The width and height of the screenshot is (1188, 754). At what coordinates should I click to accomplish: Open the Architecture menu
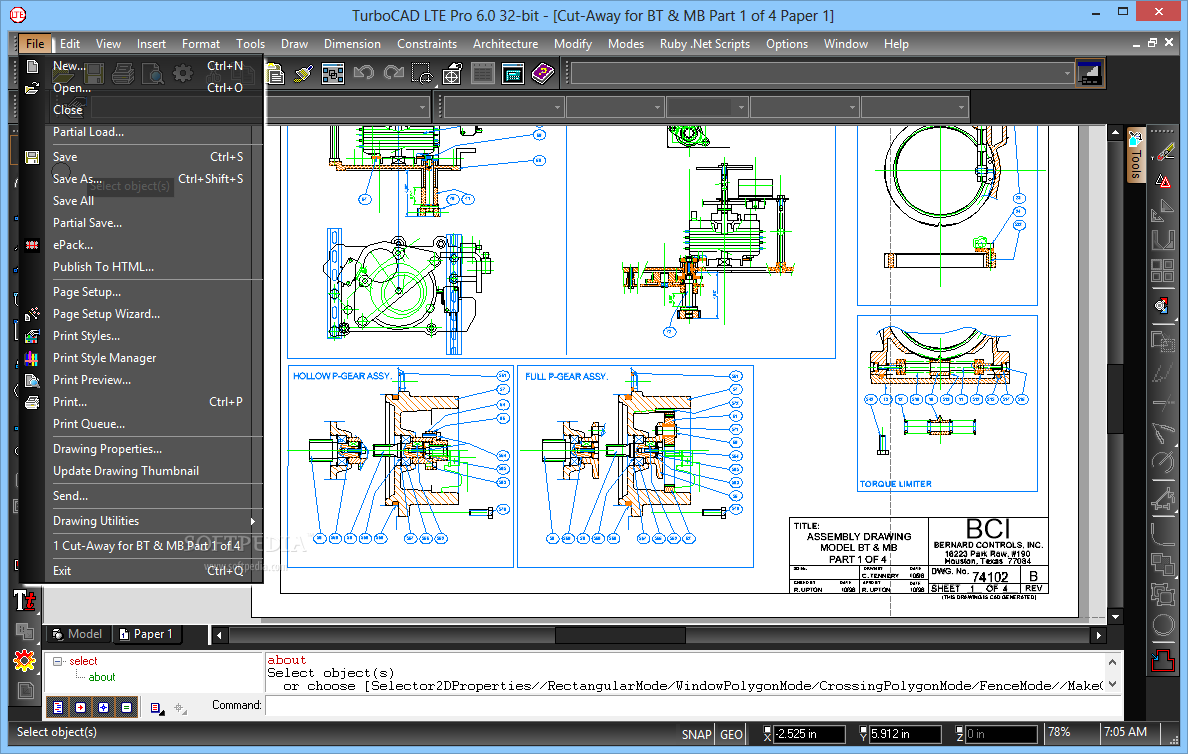pyautogui.click(x=505, y=44)
